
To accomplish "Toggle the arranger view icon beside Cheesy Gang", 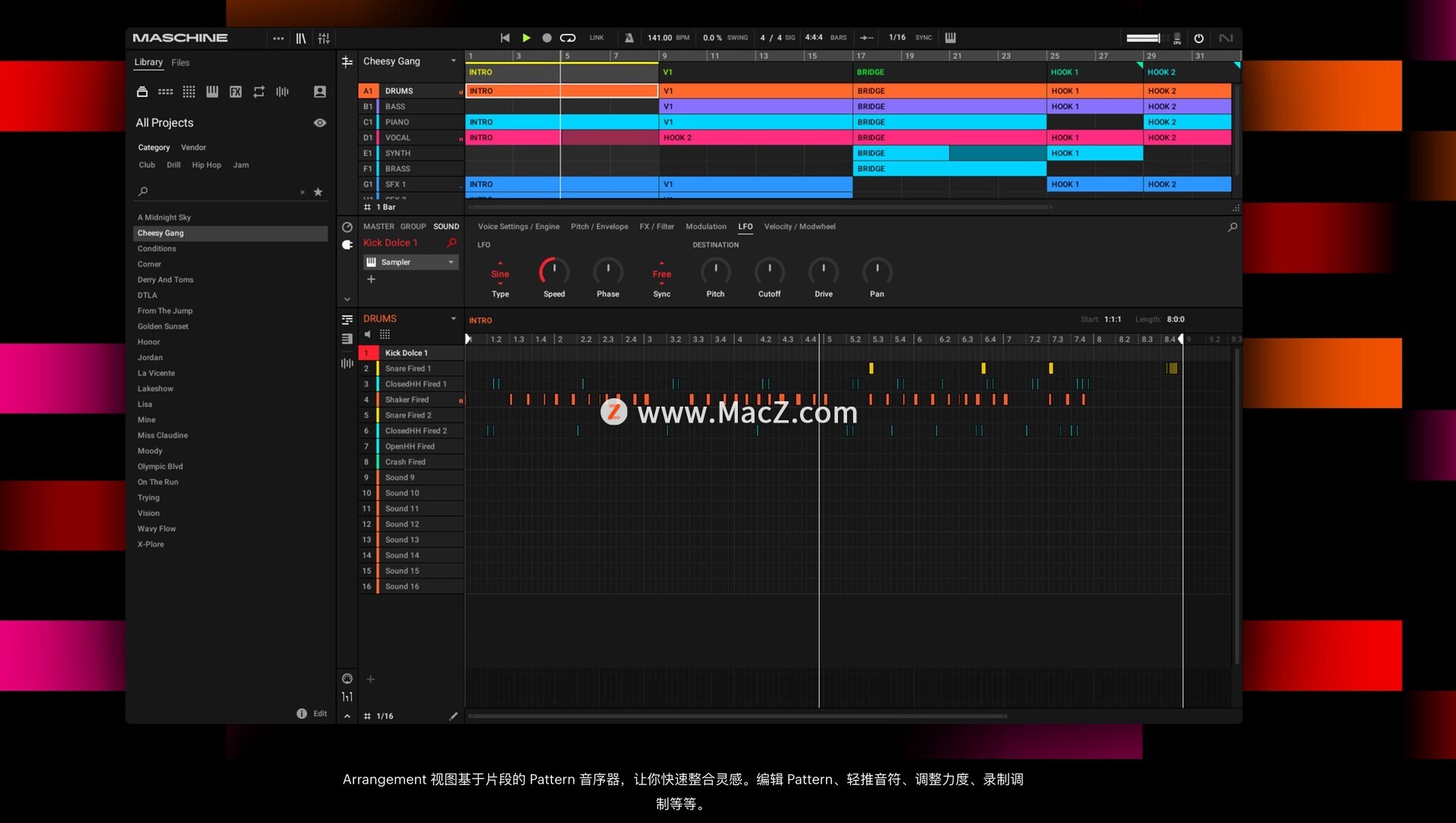I will pyautogui.click(x=347, y=61).
